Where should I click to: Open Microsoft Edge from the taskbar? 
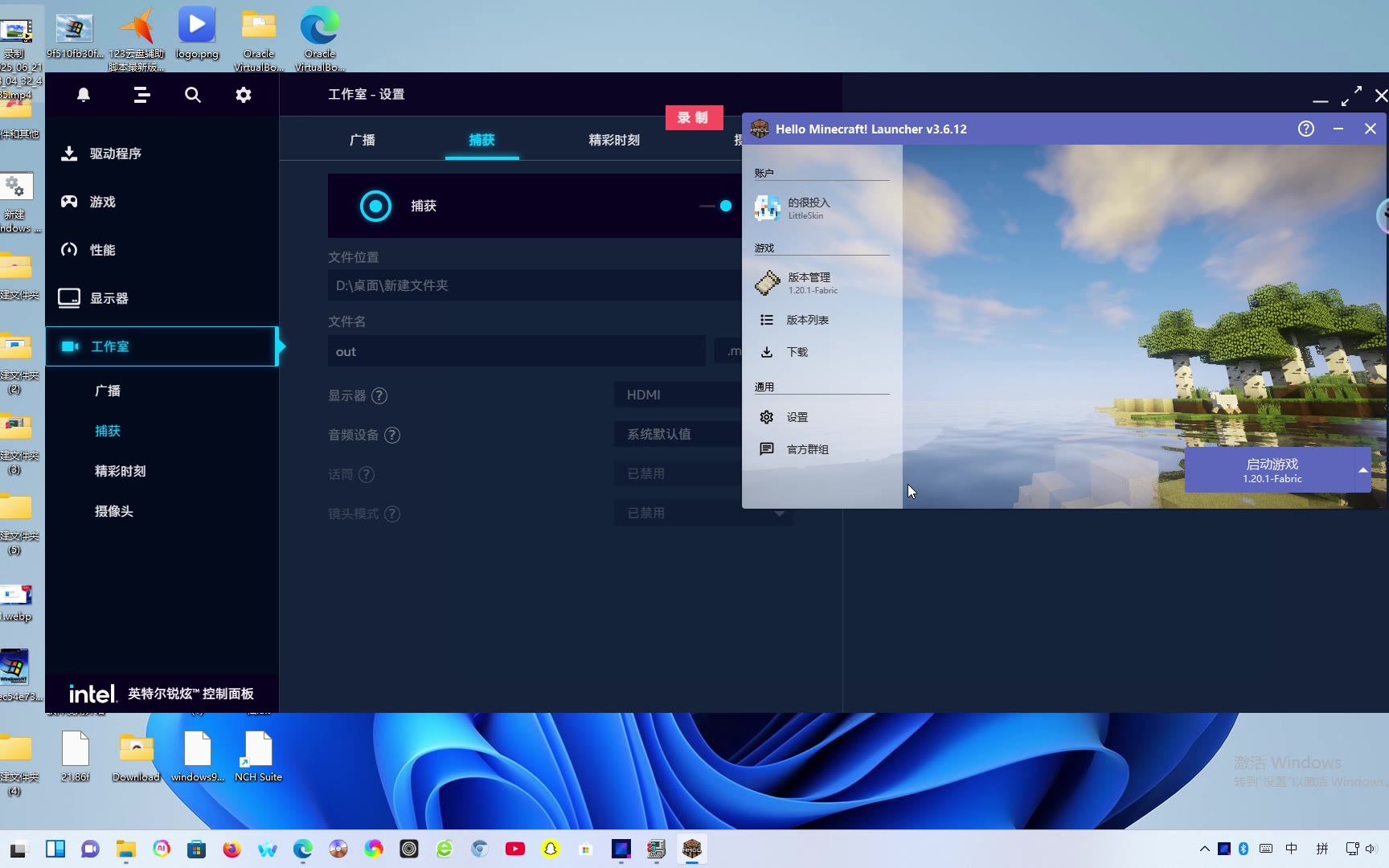click(303, 849)
